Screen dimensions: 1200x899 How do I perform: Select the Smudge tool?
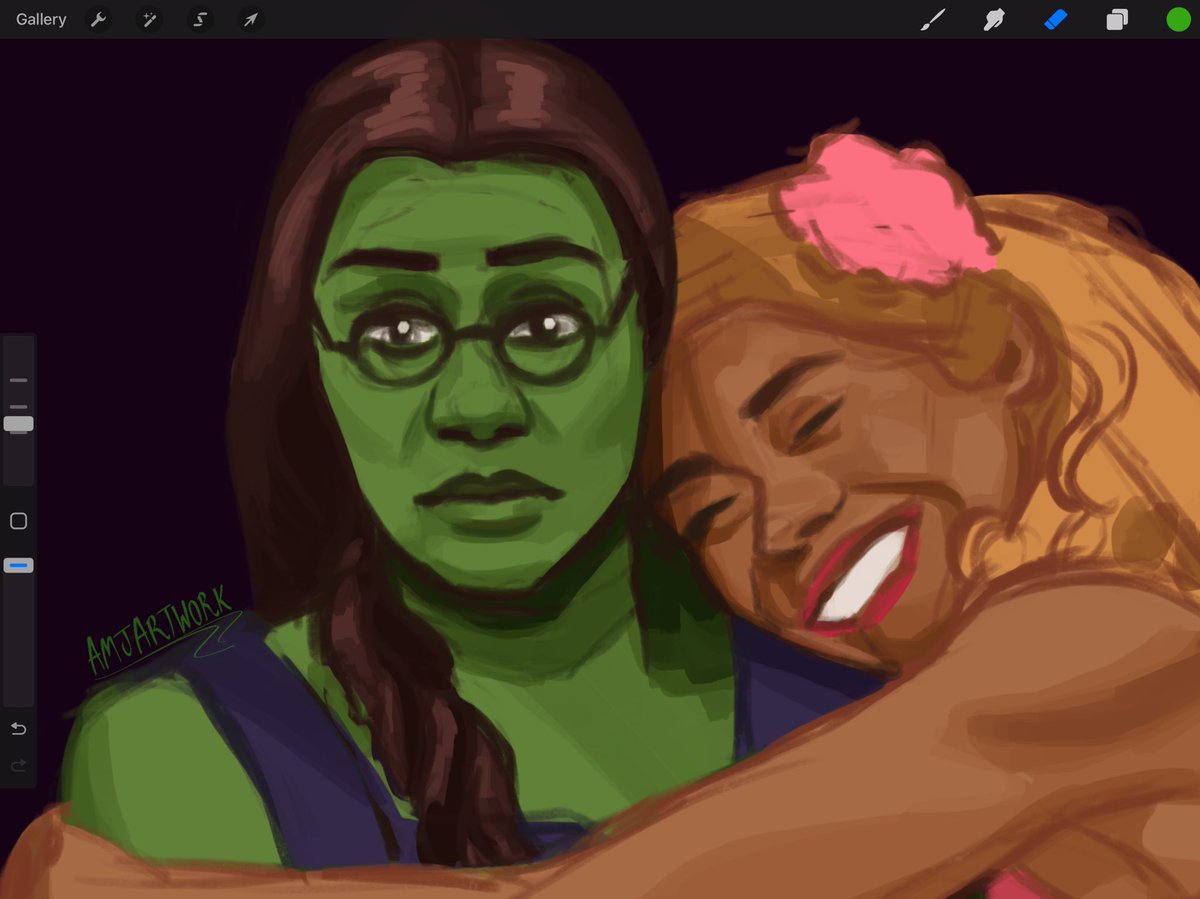pos(993,19)
